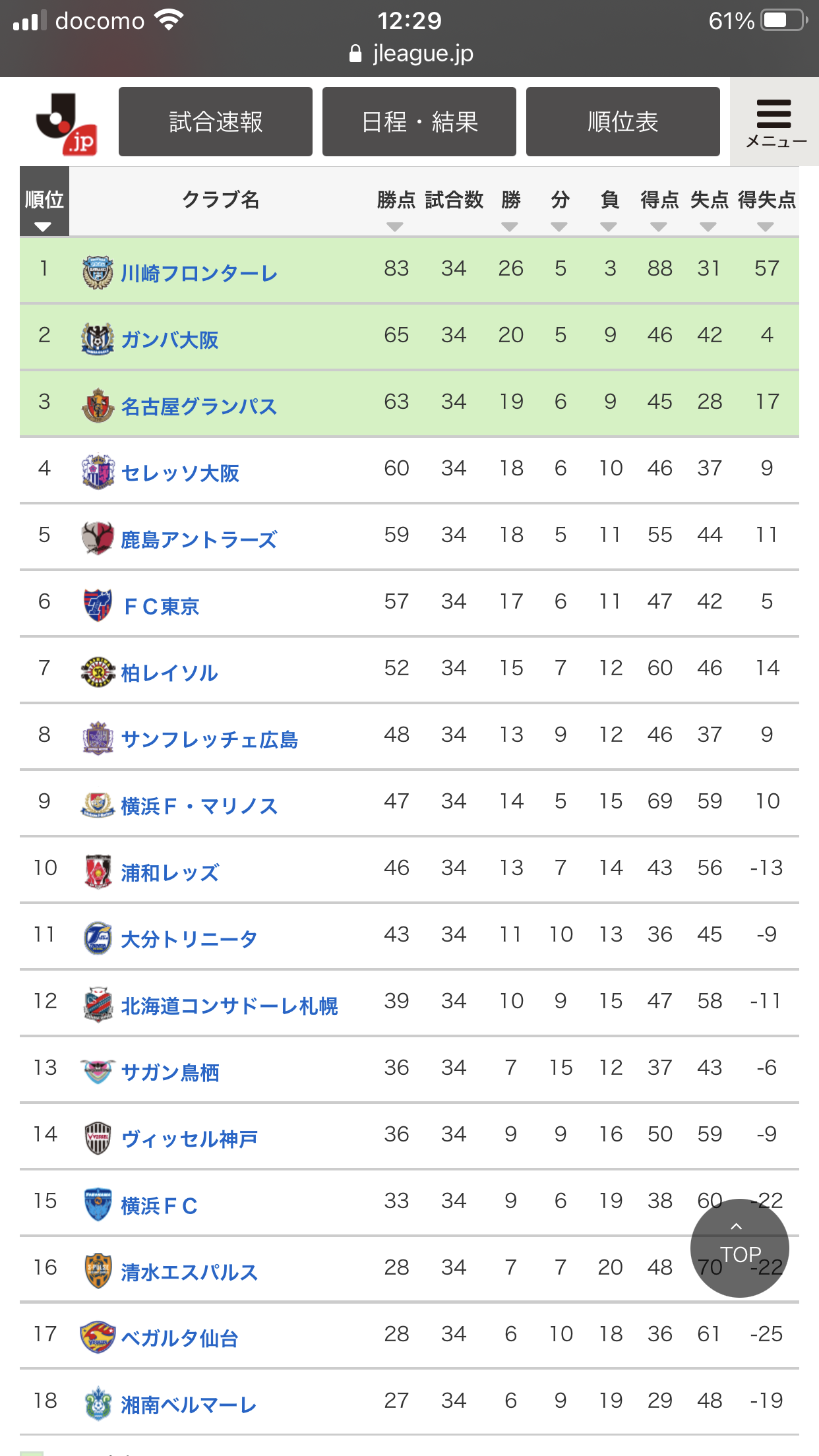Viewport: 819px width, 1456px height.
Task: Switch to the 順位表 tab
Action: [x=623, y=122]
